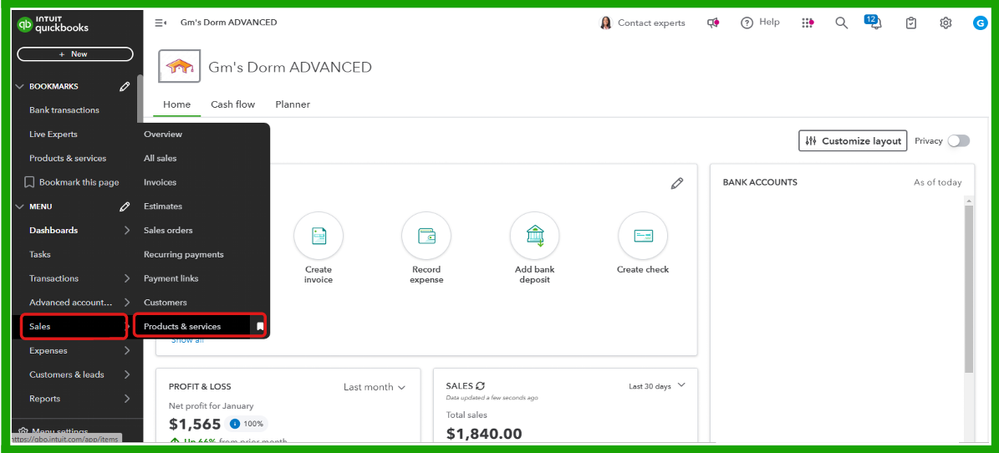Viewport: 999px width, 453px height.
Task: Click bookmark flag beside Products & services
Action: [x=260, y=326]
